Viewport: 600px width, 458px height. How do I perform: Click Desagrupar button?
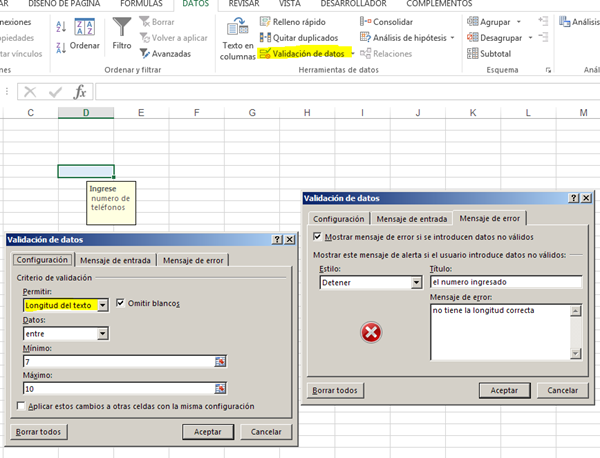click(x=494, y=38)
